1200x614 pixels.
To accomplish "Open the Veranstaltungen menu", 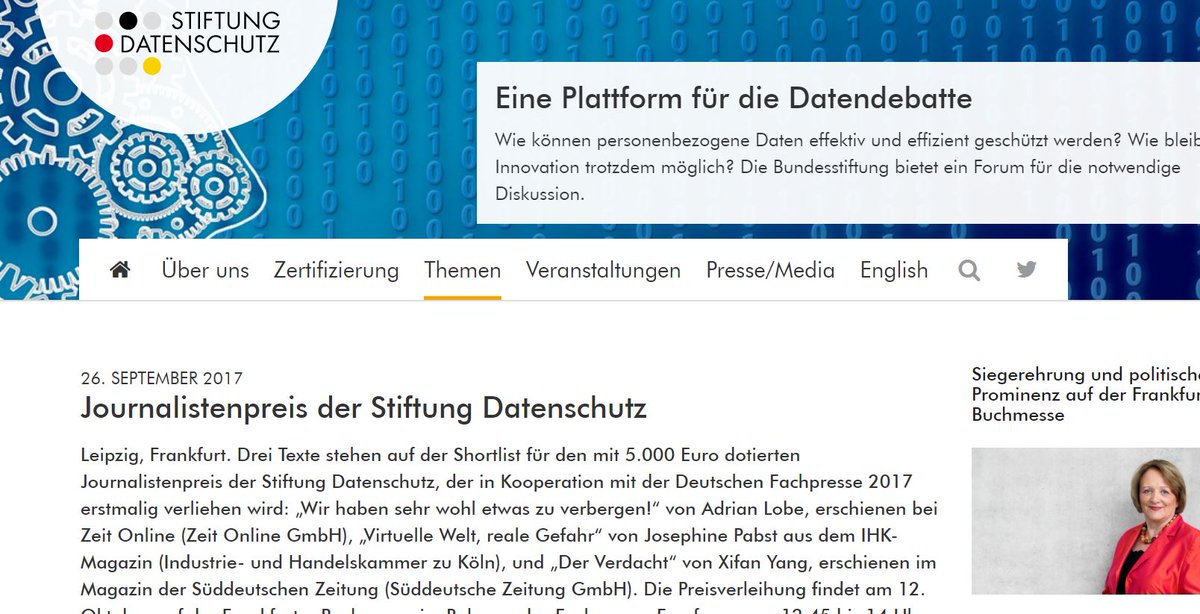I will (603, 270).
